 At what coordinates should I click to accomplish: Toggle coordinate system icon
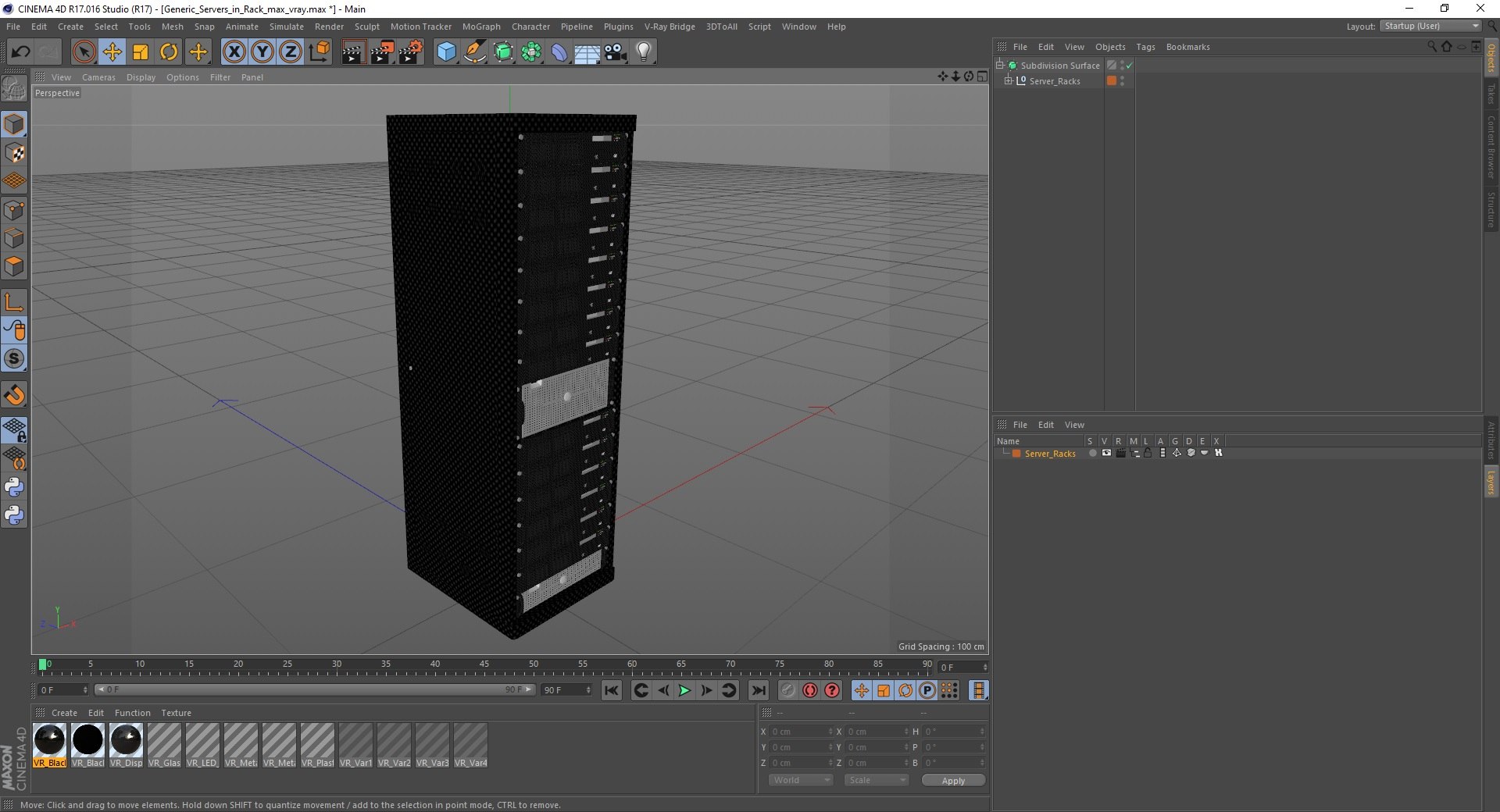pyautogui.click(x=319, y=52)
